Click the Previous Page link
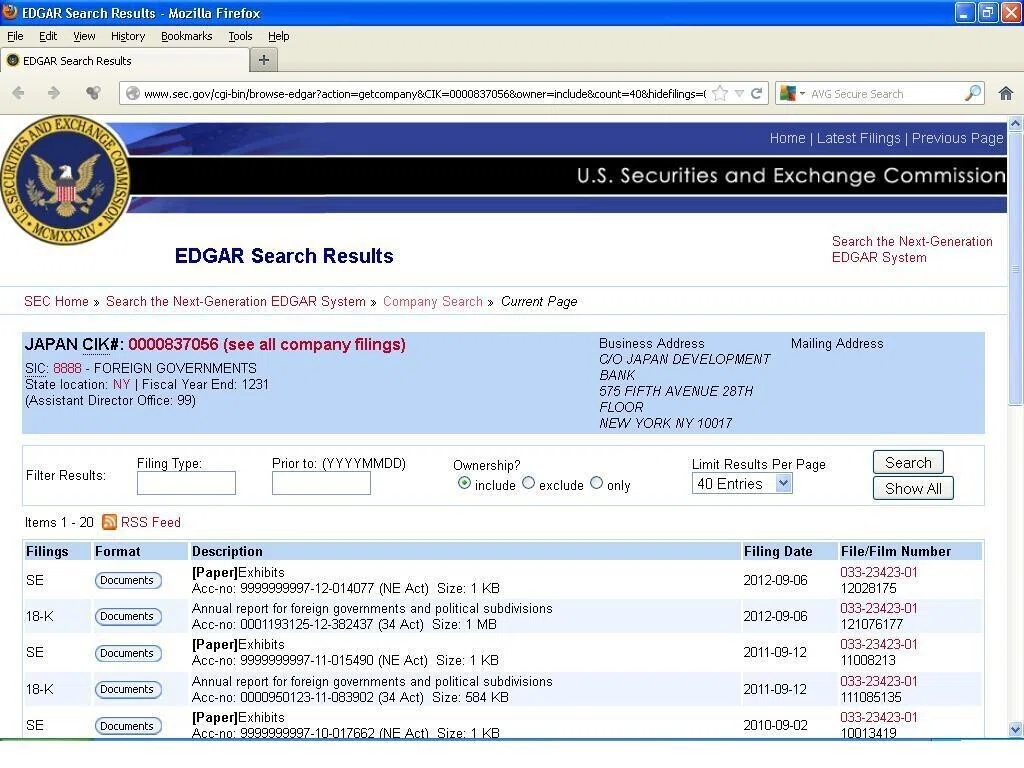 click(957, 138)
